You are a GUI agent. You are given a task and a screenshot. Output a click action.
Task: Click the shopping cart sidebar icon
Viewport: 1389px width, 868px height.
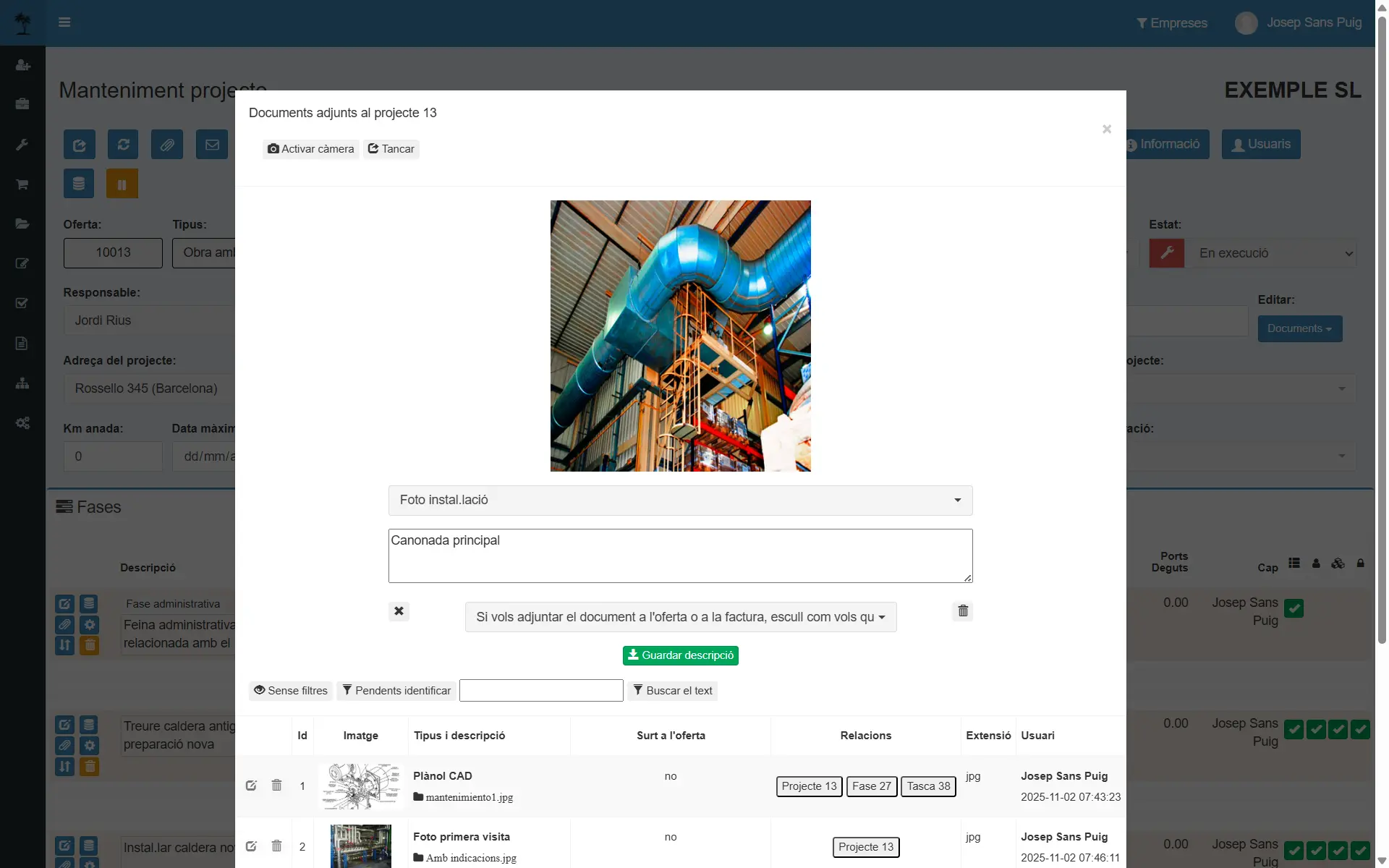[x=22, y=184]
